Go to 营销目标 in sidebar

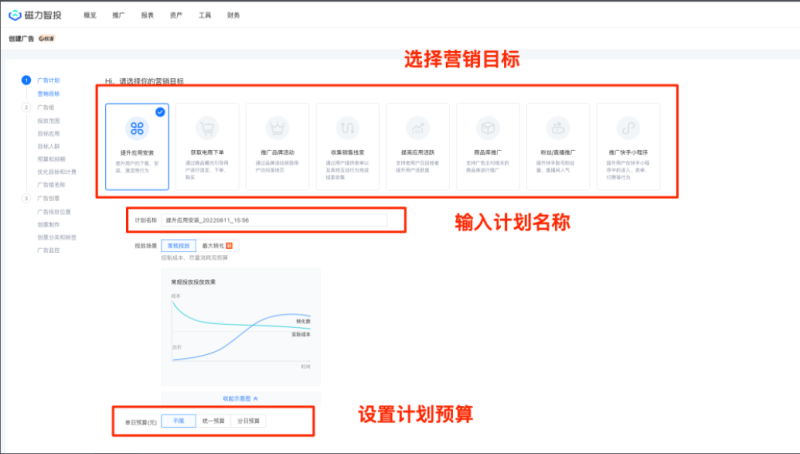pos(48,94)
